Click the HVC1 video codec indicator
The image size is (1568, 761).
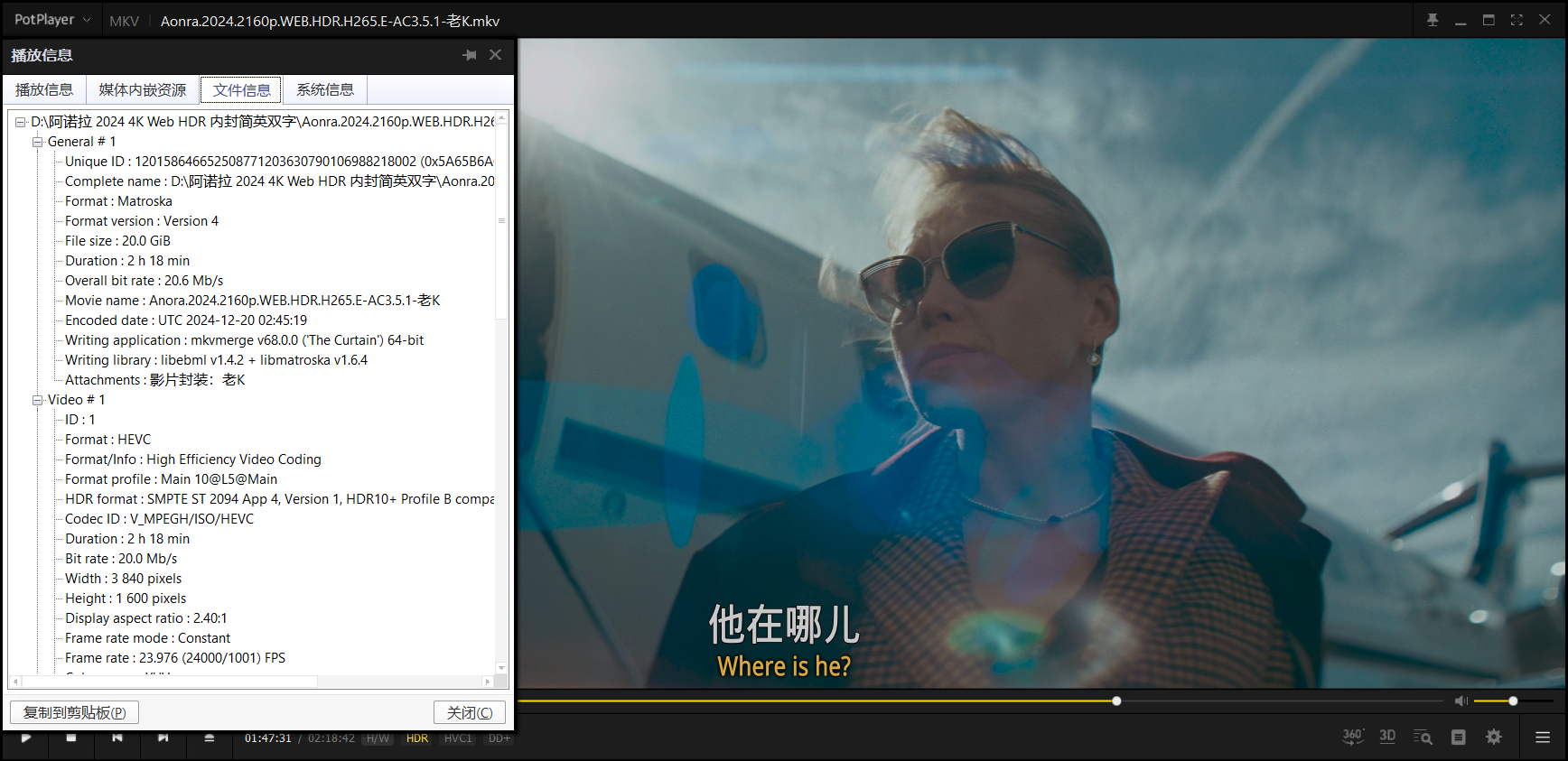pyautogui.click(x=458, y=738)
